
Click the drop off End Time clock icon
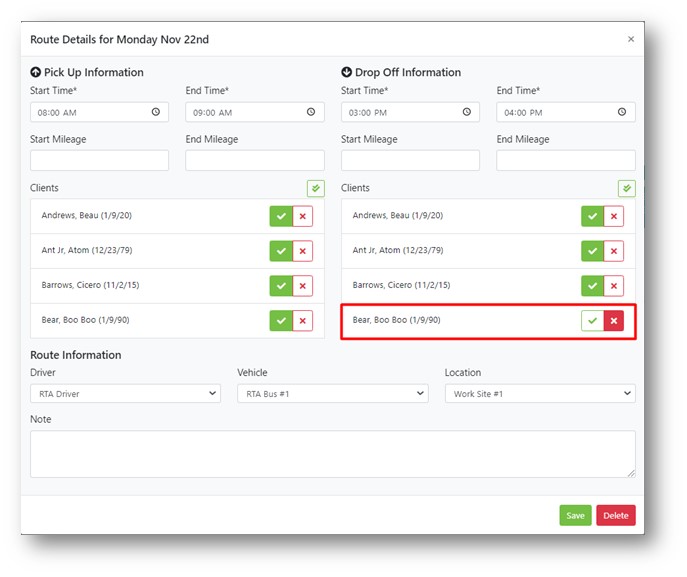(x=623, y=112)
